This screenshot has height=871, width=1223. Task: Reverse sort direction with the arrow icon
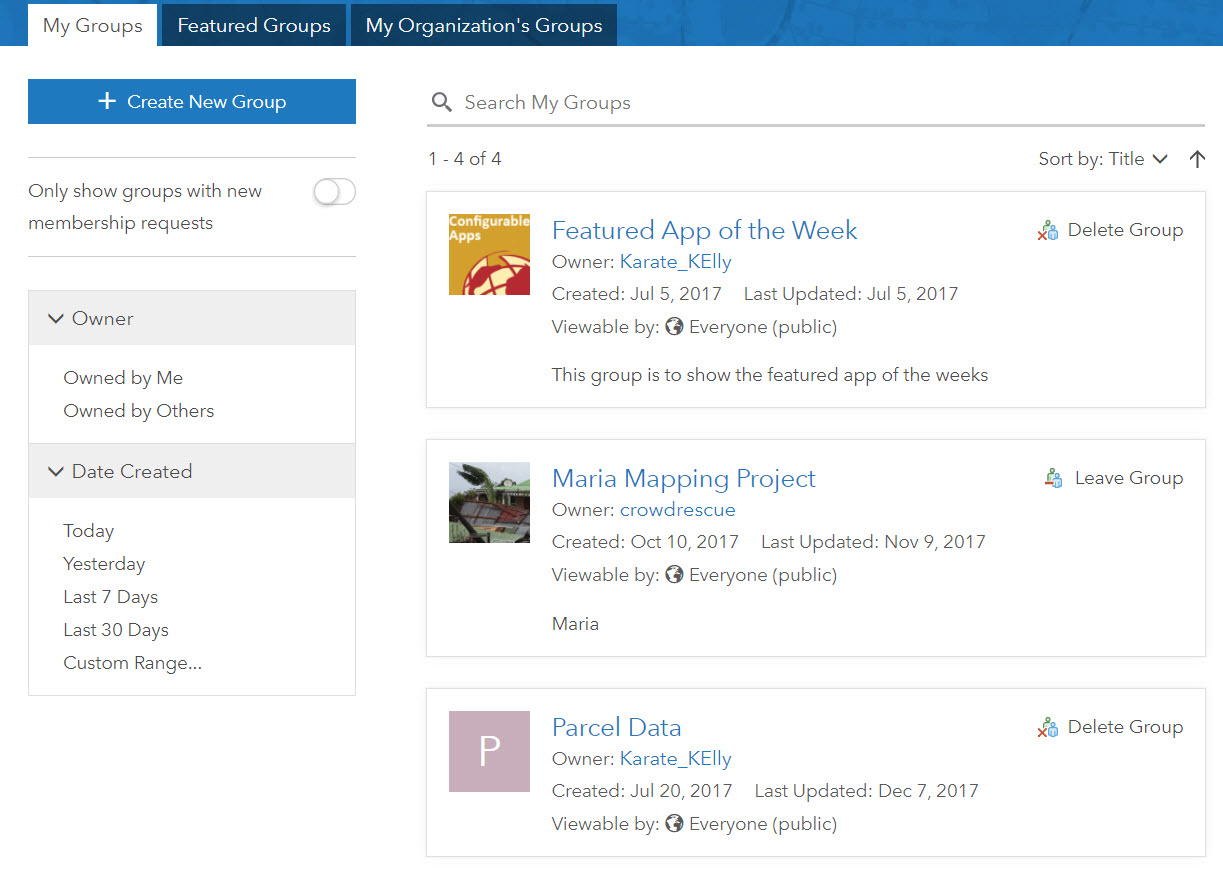[1197, 159]
